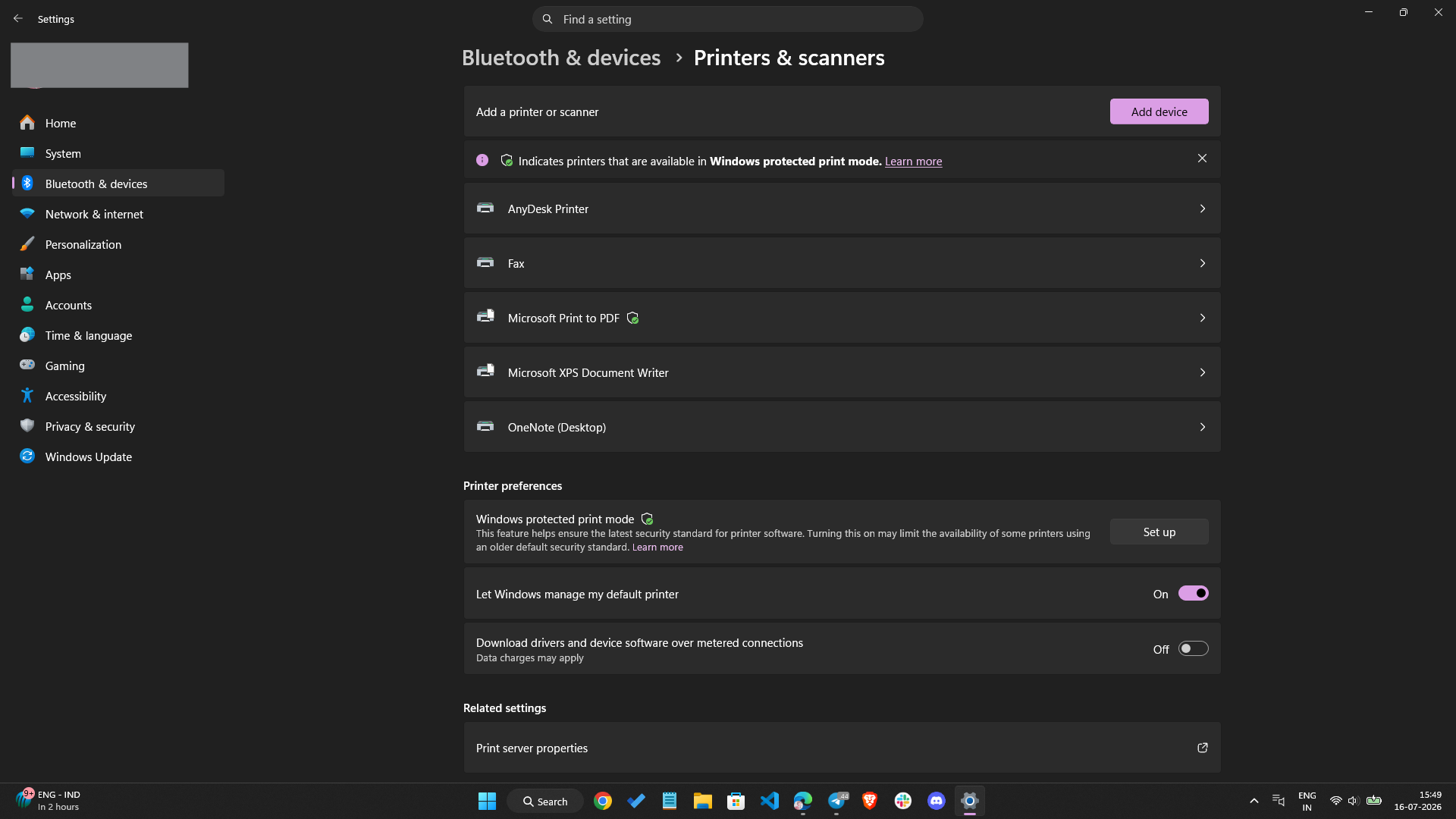Click the purple info icon in banner
This screenshot has height=819, width=1456.
(482, 160)
